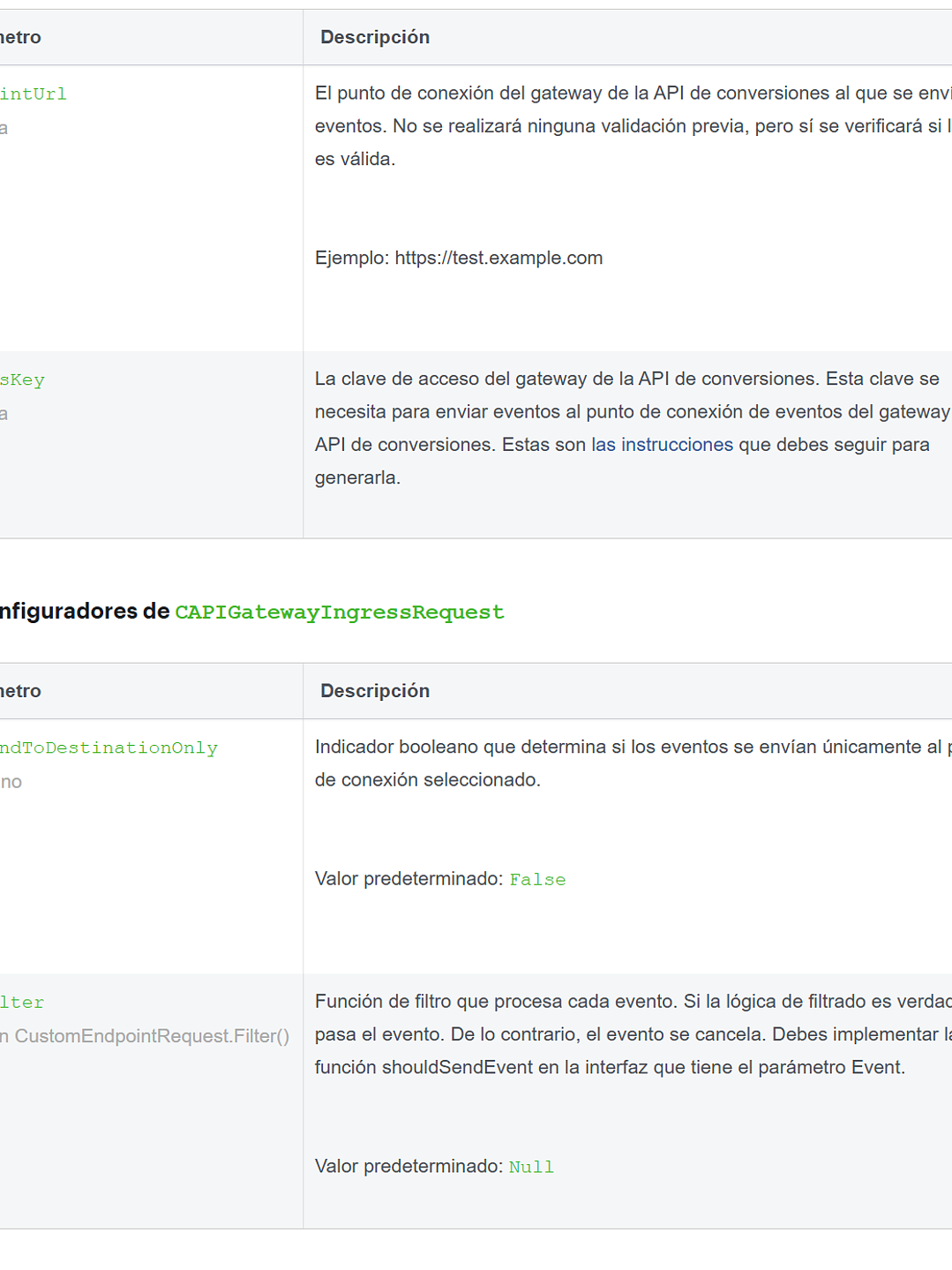952x1270 pixels.
Task: Click the filter parameter name in green
Action: [22, 1003]
